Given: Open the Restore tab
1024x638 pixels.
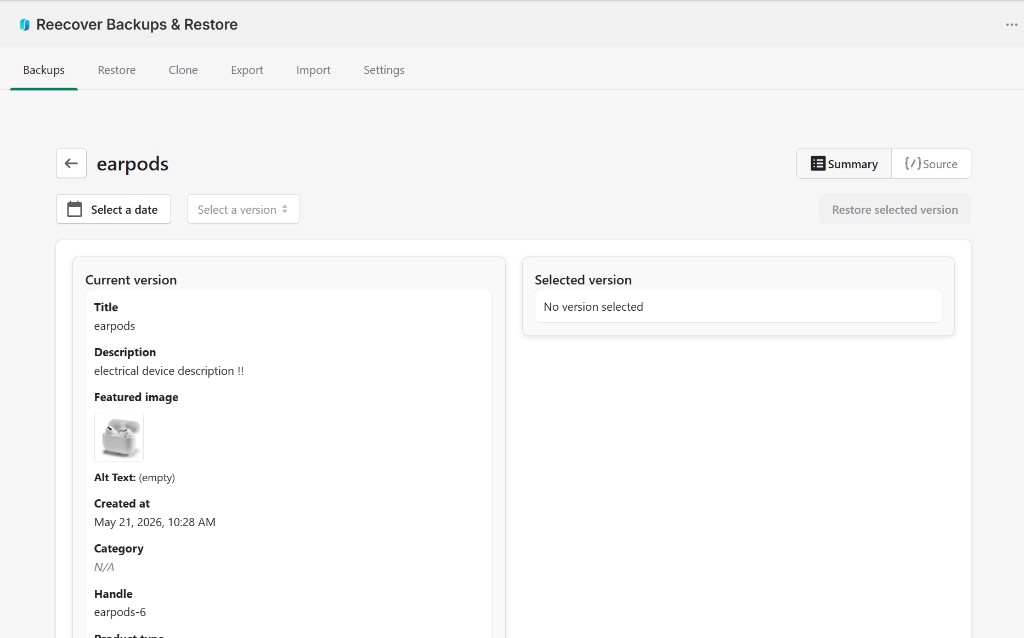Looking at the screenshot, I should (x=117, y=70).
